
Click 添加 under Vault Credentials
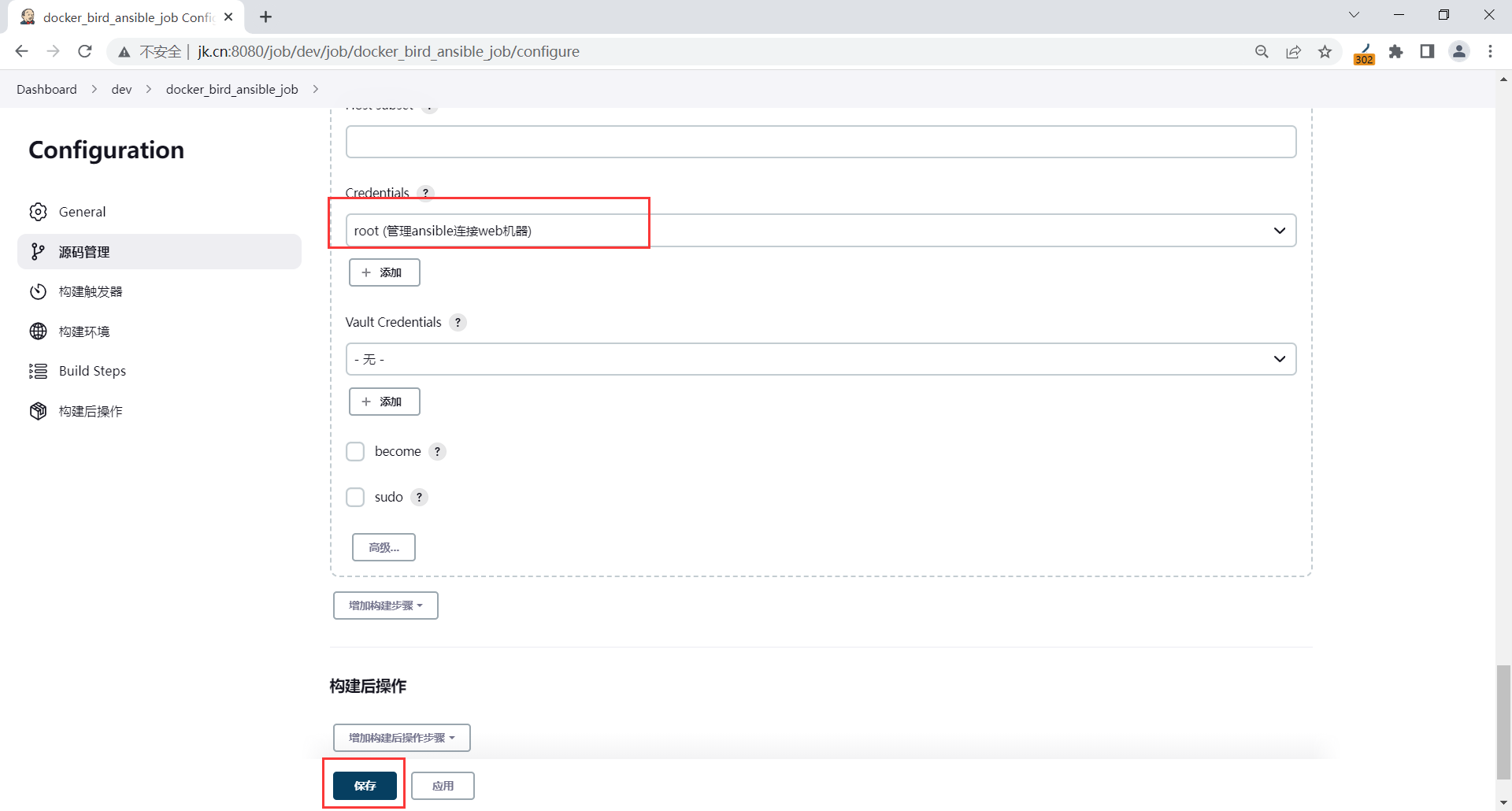pyautogui.click(x=384, y=402)
